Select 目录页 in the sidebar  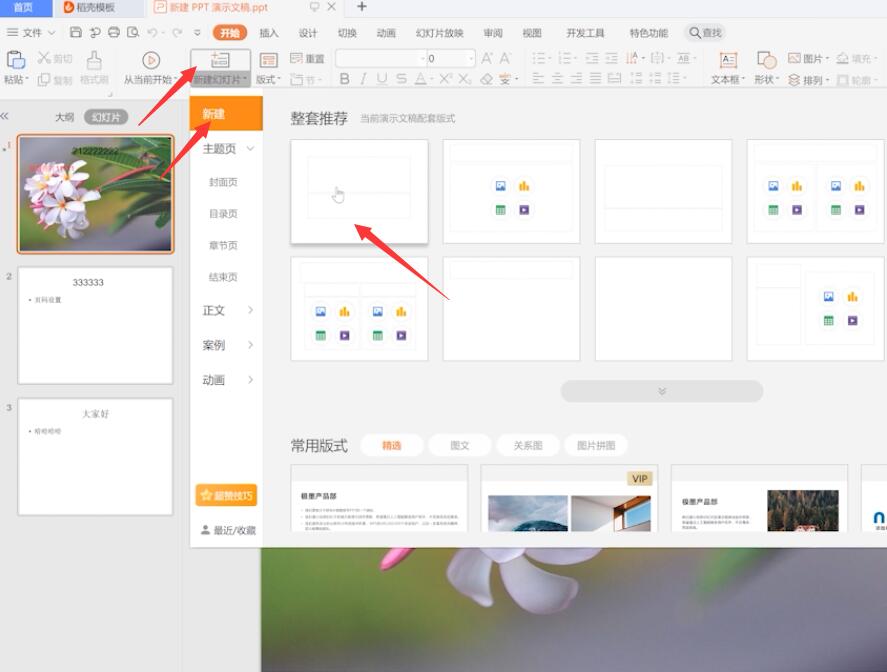(223, 214)
